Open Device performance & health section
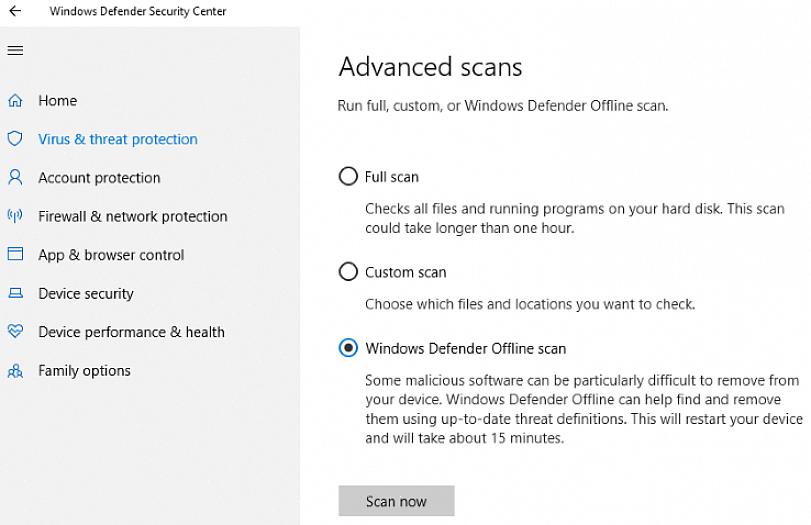811x525 pixels. coord(131,332)
